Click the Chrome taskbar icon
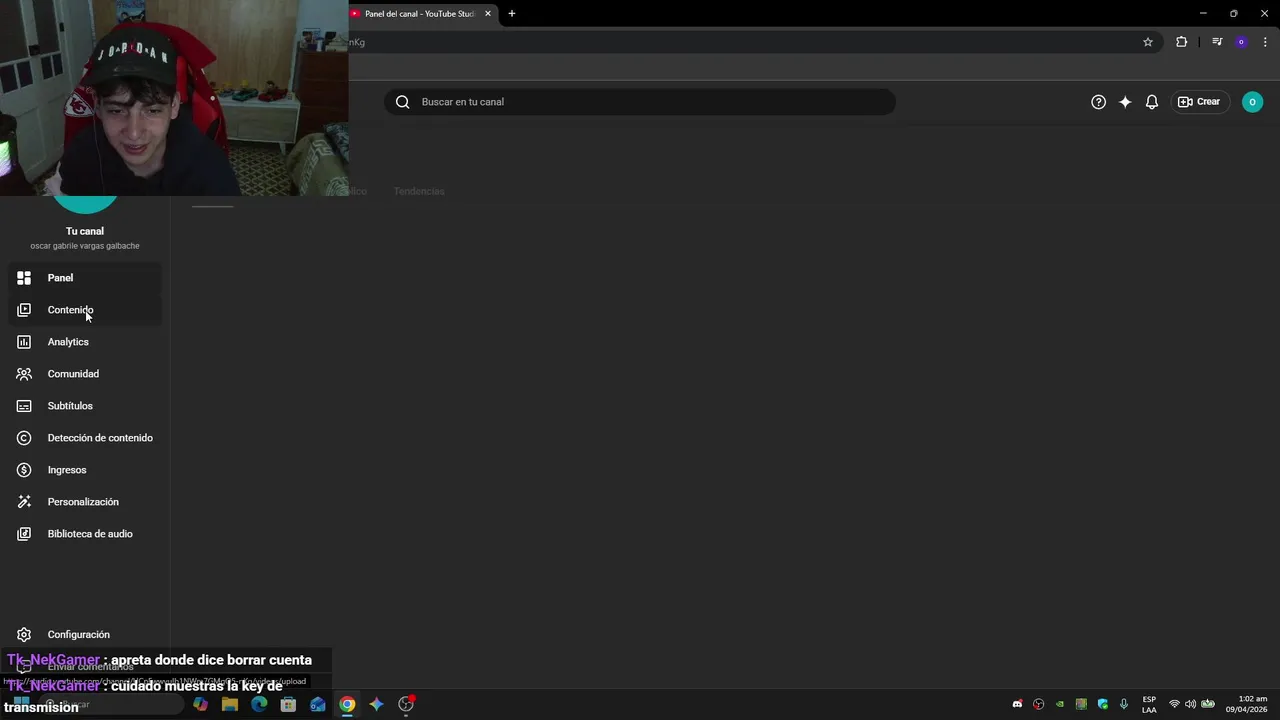The width and height of the screenshot is (1280, 720). pos(347,704)
